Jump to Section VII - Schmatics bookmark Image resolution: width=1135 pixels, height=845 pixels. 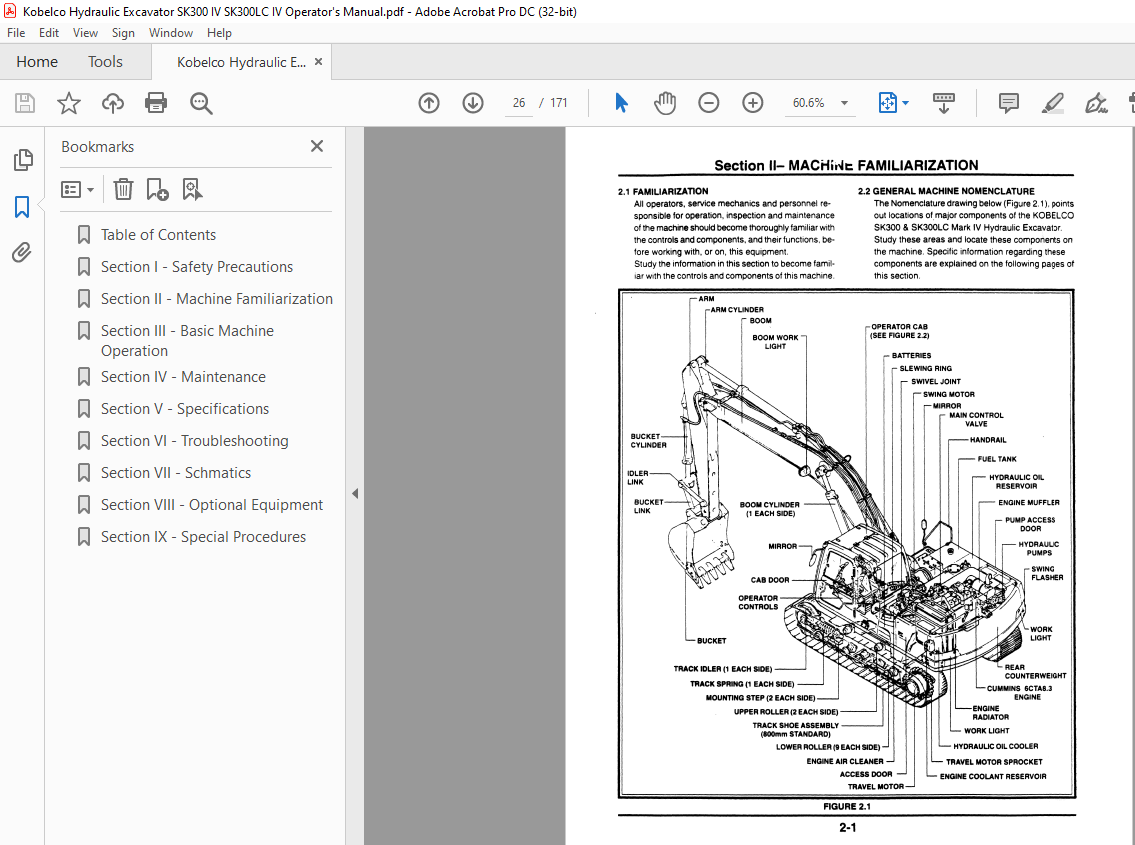[176, 472]
